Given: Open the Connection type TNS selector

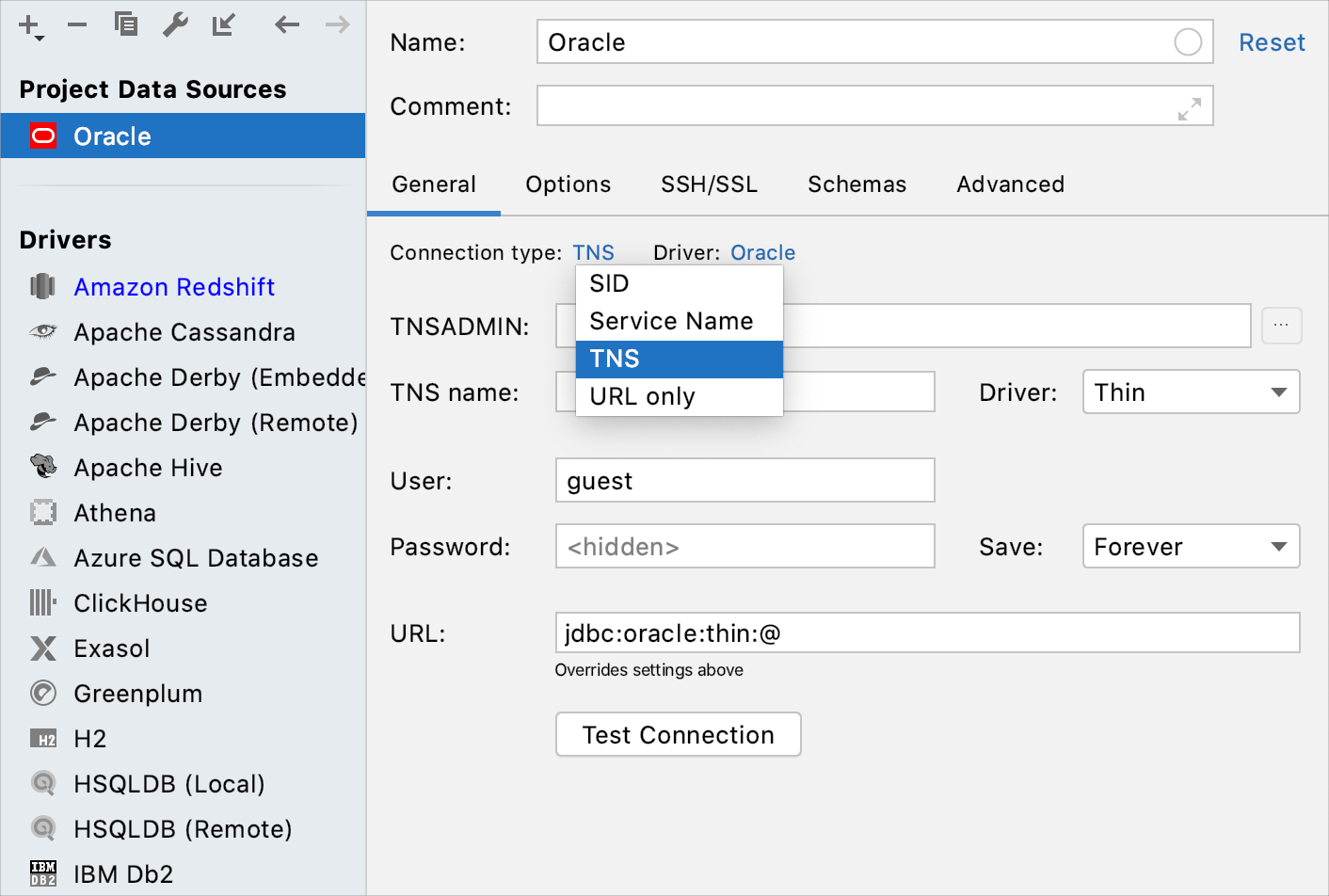Looking at the screenshot, I should [x=593, y=252].
